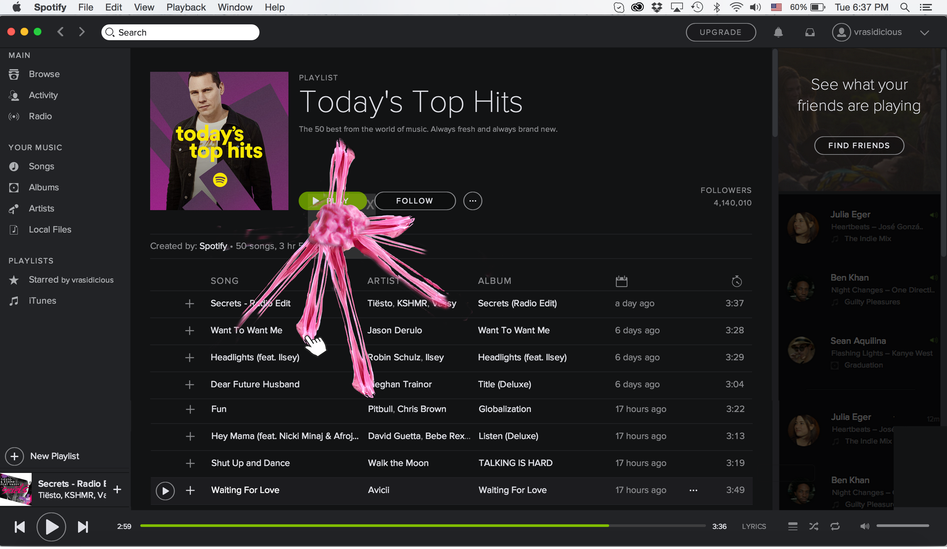Screen dimensions: 947x549
Task: Open the View menu
Action: (144, 7)
